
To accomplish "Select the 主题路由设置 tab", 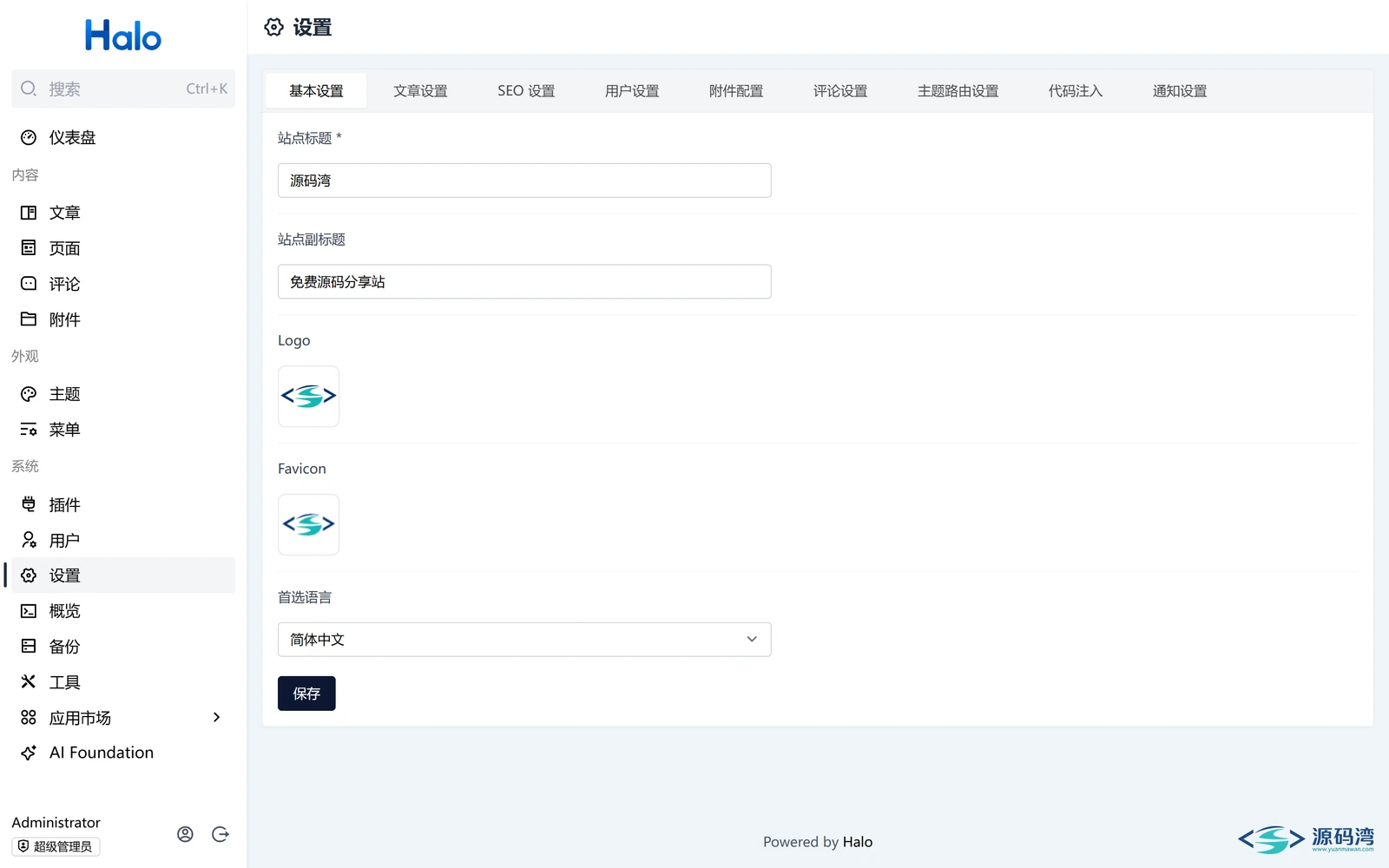I will [958, 91].
